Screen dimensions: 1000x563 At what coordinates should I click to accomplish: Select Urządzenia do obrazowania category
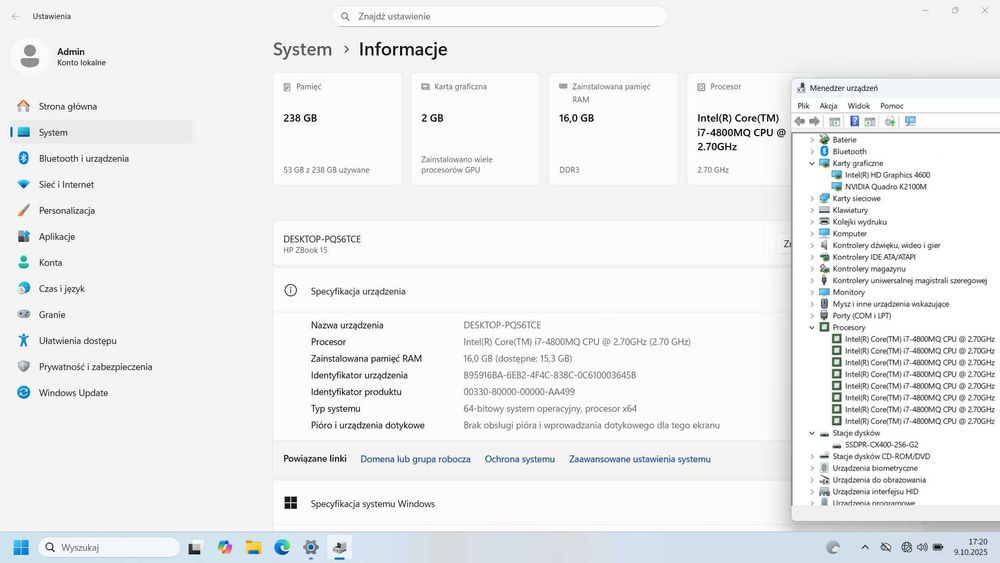pyautogui.click(x=879, y=480)
